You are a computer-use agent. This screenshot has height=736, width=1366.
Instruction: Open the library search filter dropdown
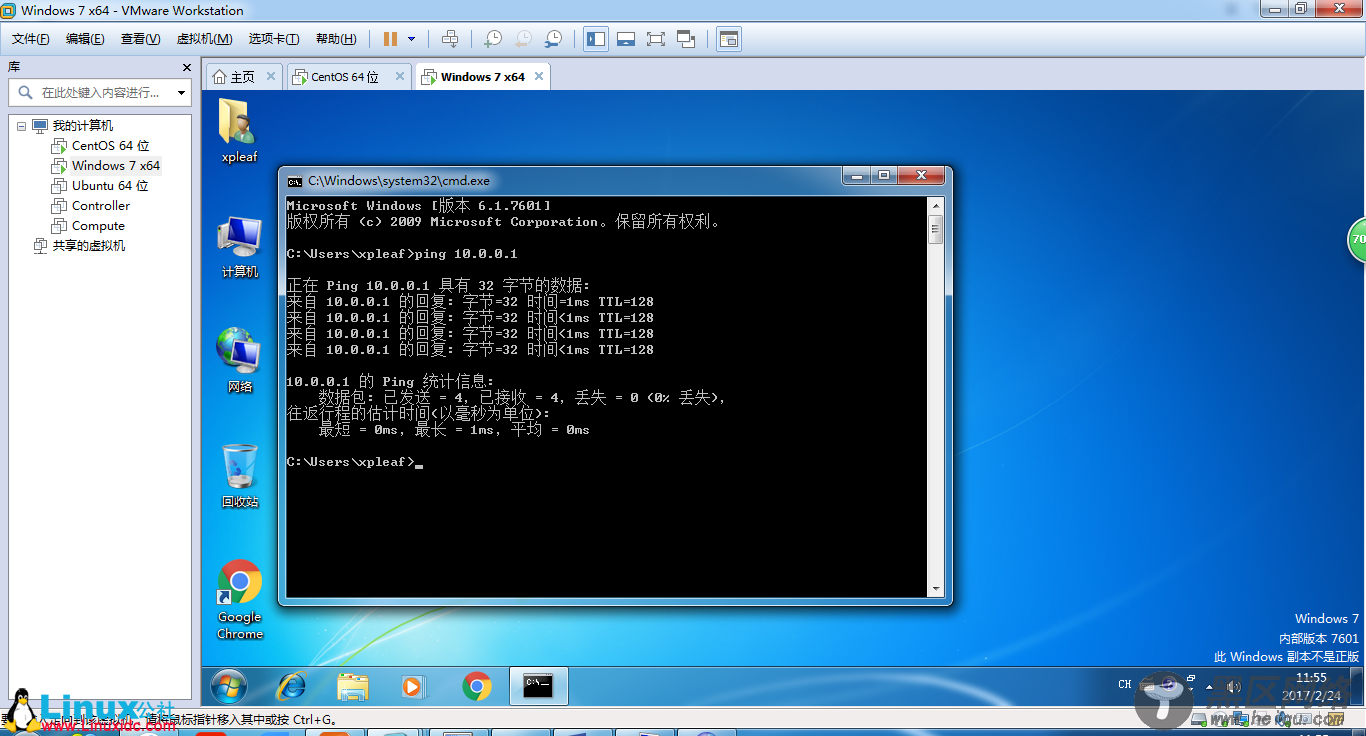point(181,93)
